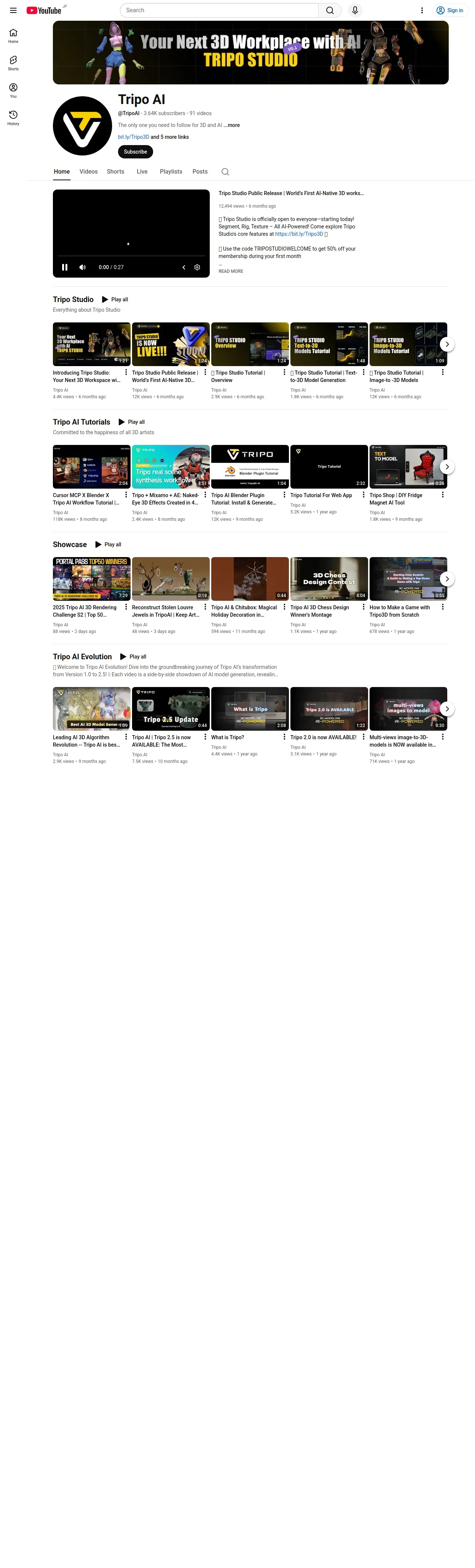Open options for Tripo + Mixamo + AE video
The image size is (475, 1568).
click(205, 495)
